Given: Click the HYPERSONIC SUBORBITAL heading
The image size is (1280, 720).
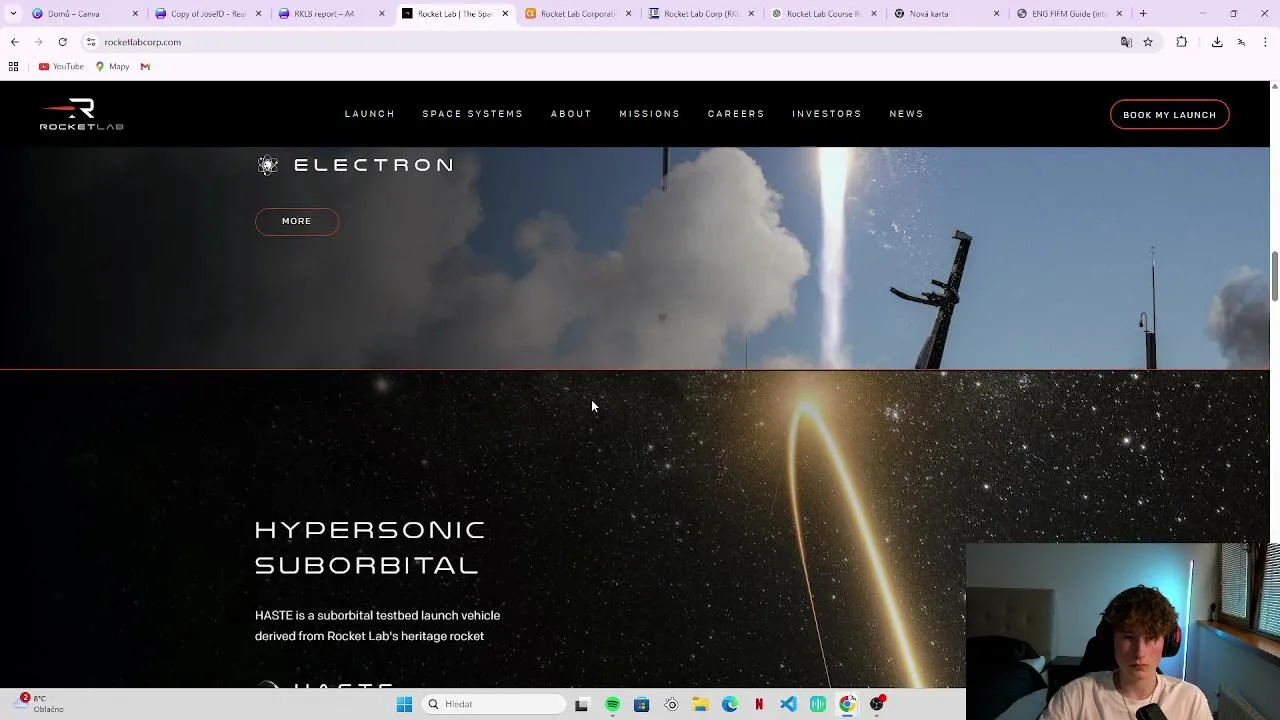Looking at the screenshot, I should [370, 547].
